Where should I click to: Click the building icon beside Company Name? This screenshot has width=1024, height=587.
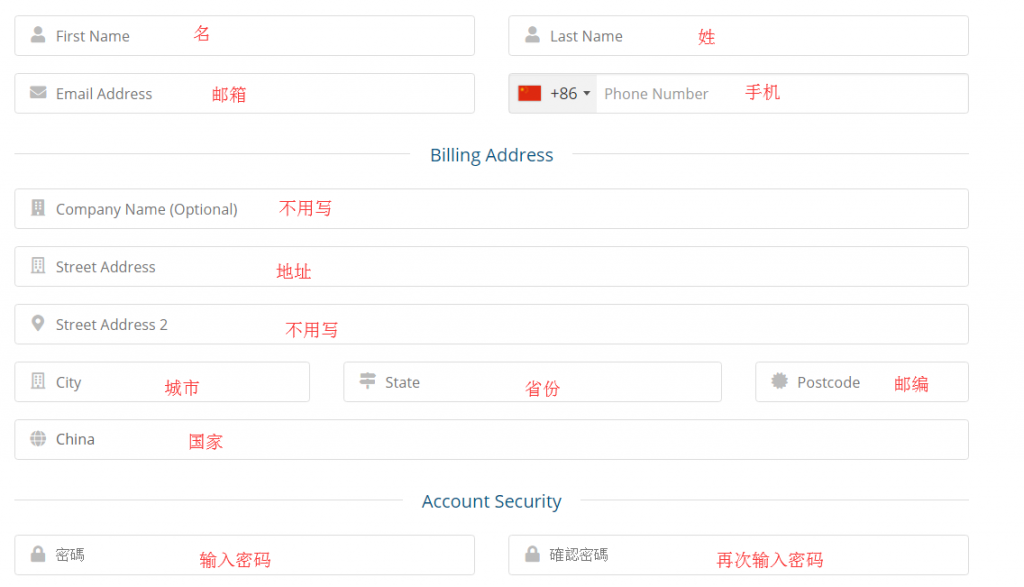pos(38,208)
